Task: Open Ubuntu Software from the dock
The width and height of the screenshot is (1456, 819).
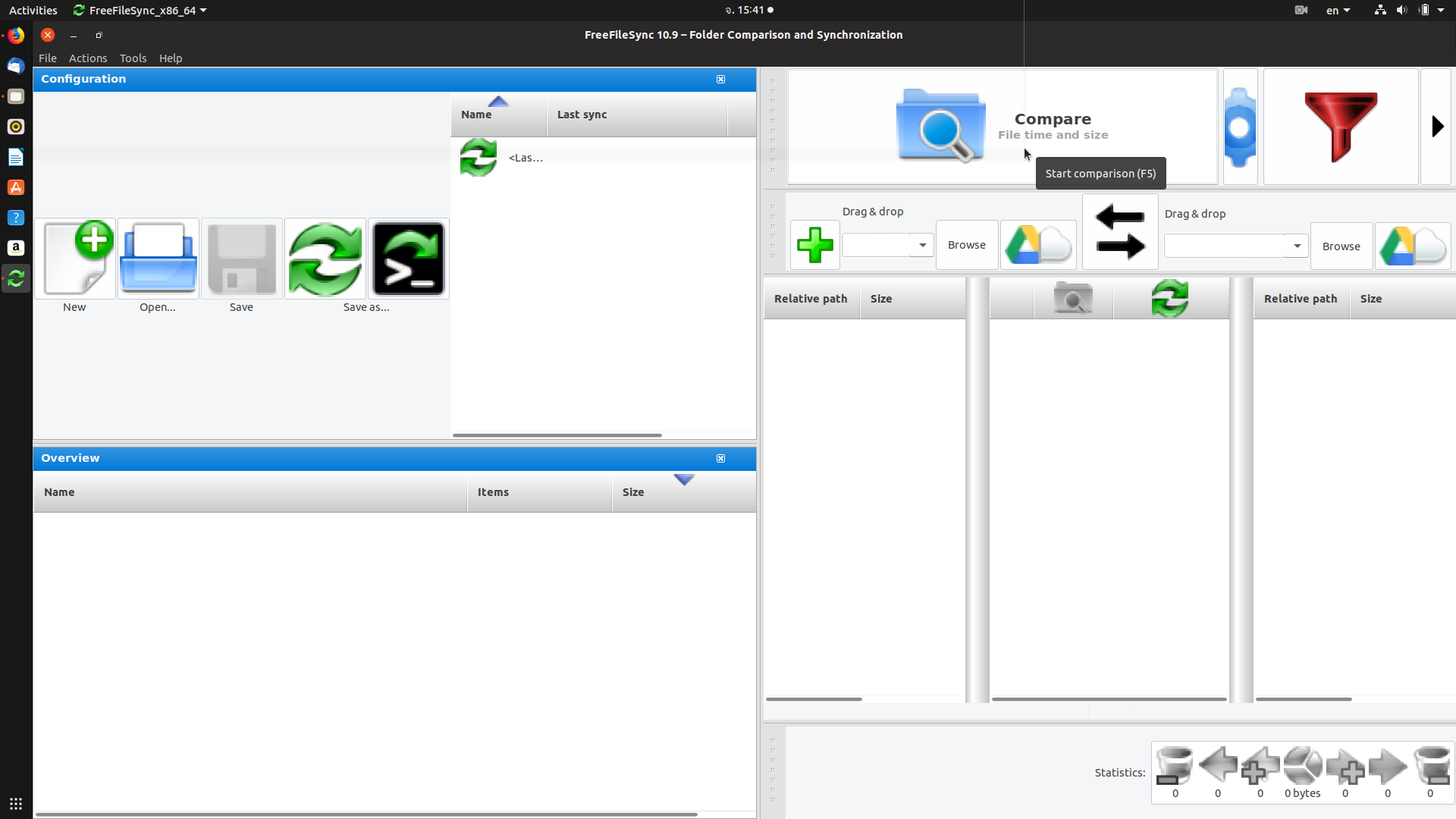Action: tap(16, 187)
